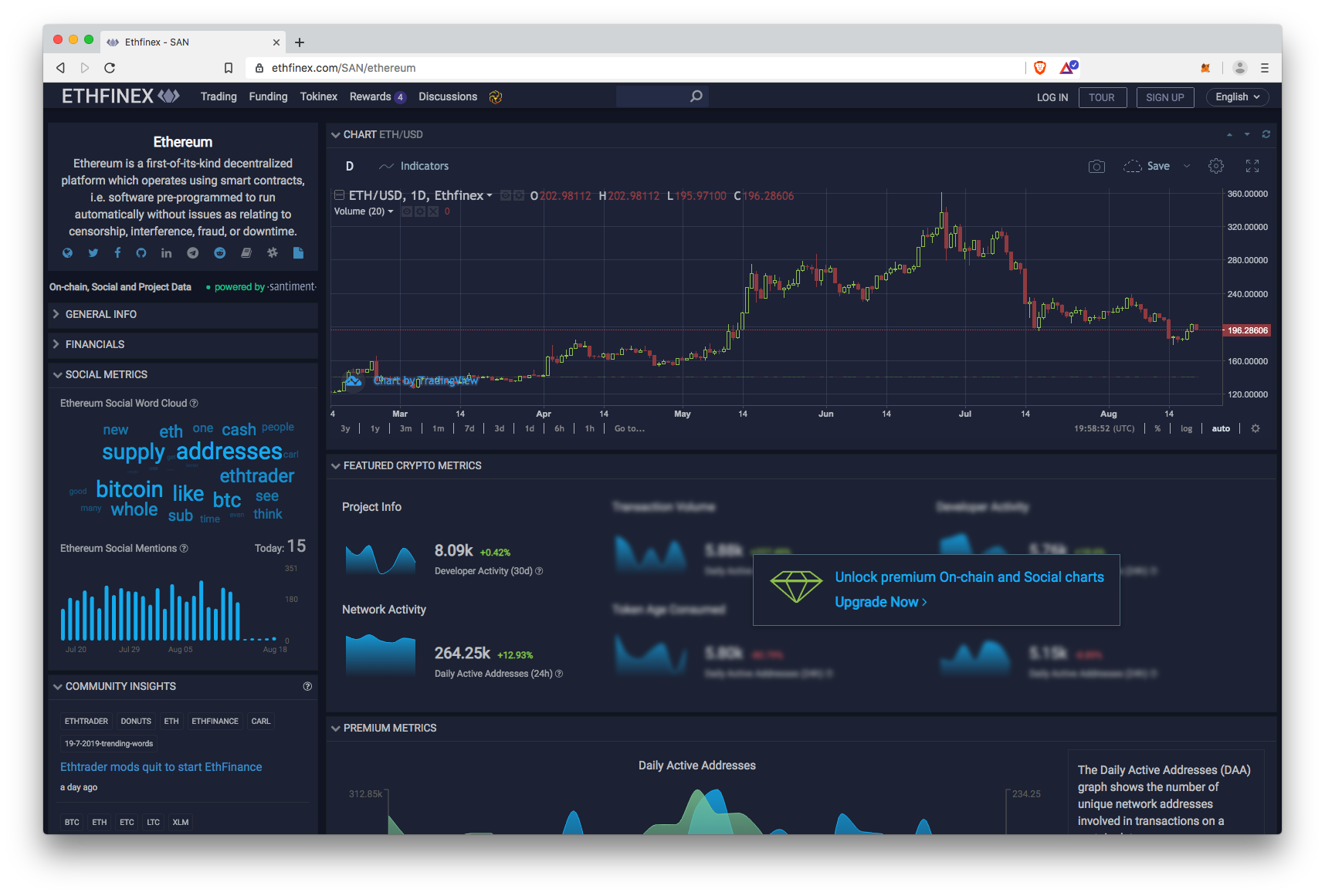Toggle log scale on chart

(x=1186, y=428)
